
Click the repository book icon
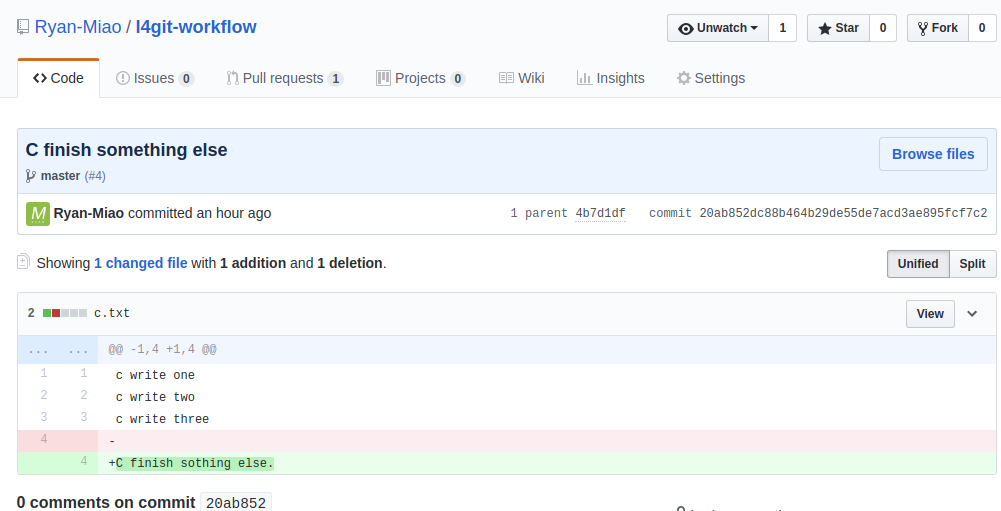(23, 27)
